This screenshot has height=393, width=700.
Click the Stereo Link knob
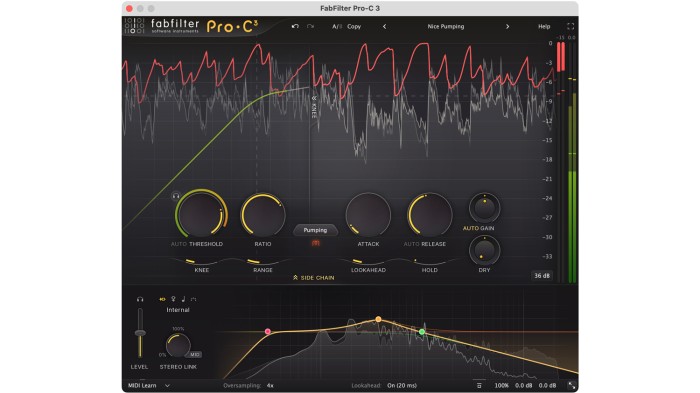[178, 345]
